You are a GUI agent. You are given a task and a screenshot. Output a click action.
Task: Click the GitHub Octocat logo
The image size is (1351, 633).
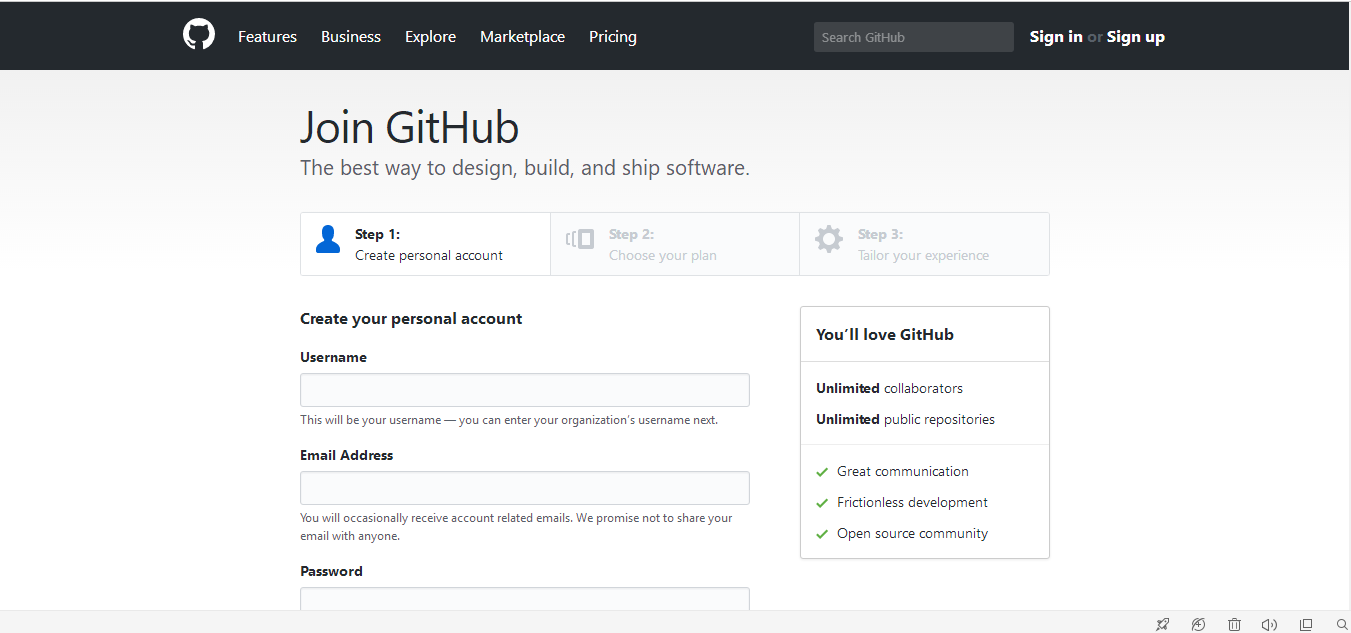pos(199,35)
